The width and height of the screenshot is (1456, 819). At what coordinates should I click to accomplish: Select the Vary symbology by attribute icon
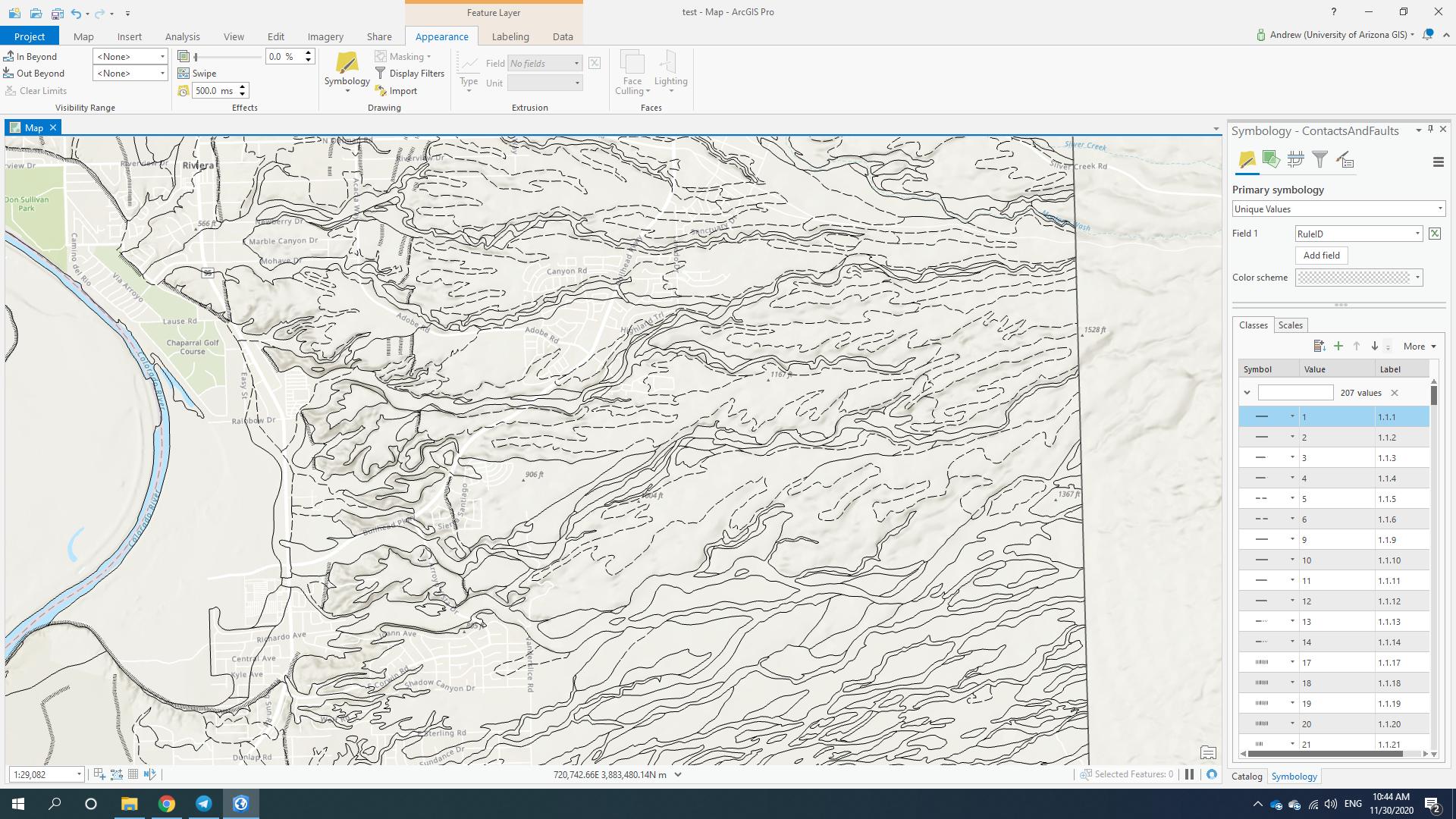click(1271, 160)
